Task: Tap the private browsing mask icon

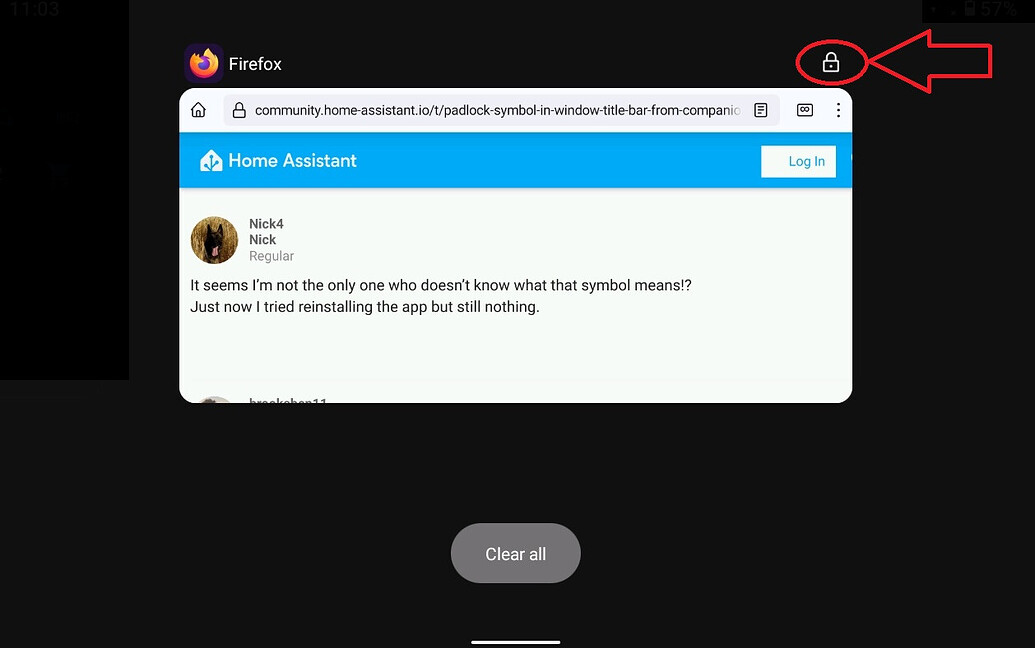Action: pyautogui.click(x=804, y=110)
